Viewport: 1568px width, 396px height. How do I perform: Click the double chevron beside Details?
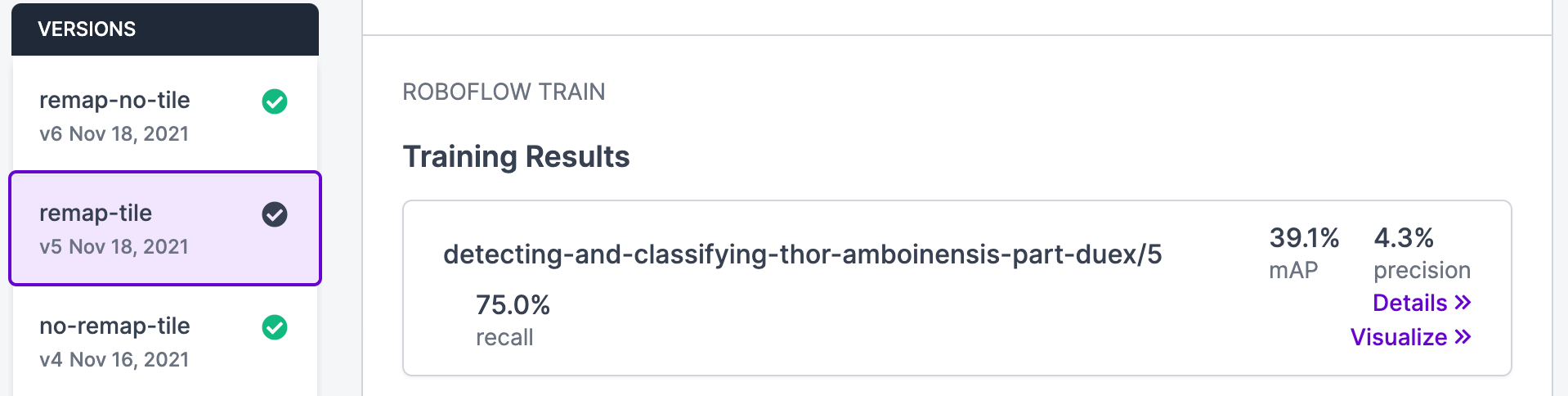(x=1463, y=303)
